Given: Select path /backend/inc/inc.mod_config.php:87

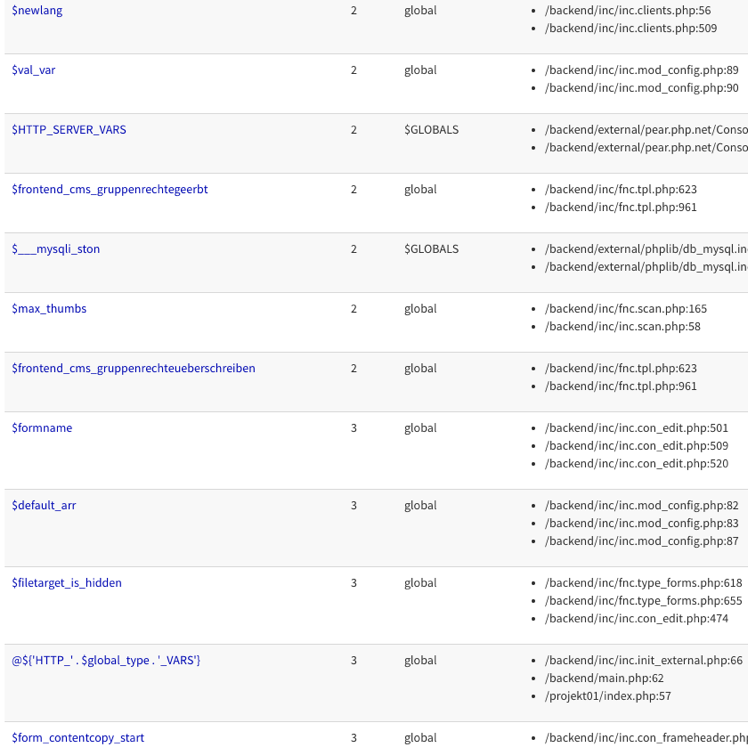Looking at the screenshot, I should tap(642, 541).
